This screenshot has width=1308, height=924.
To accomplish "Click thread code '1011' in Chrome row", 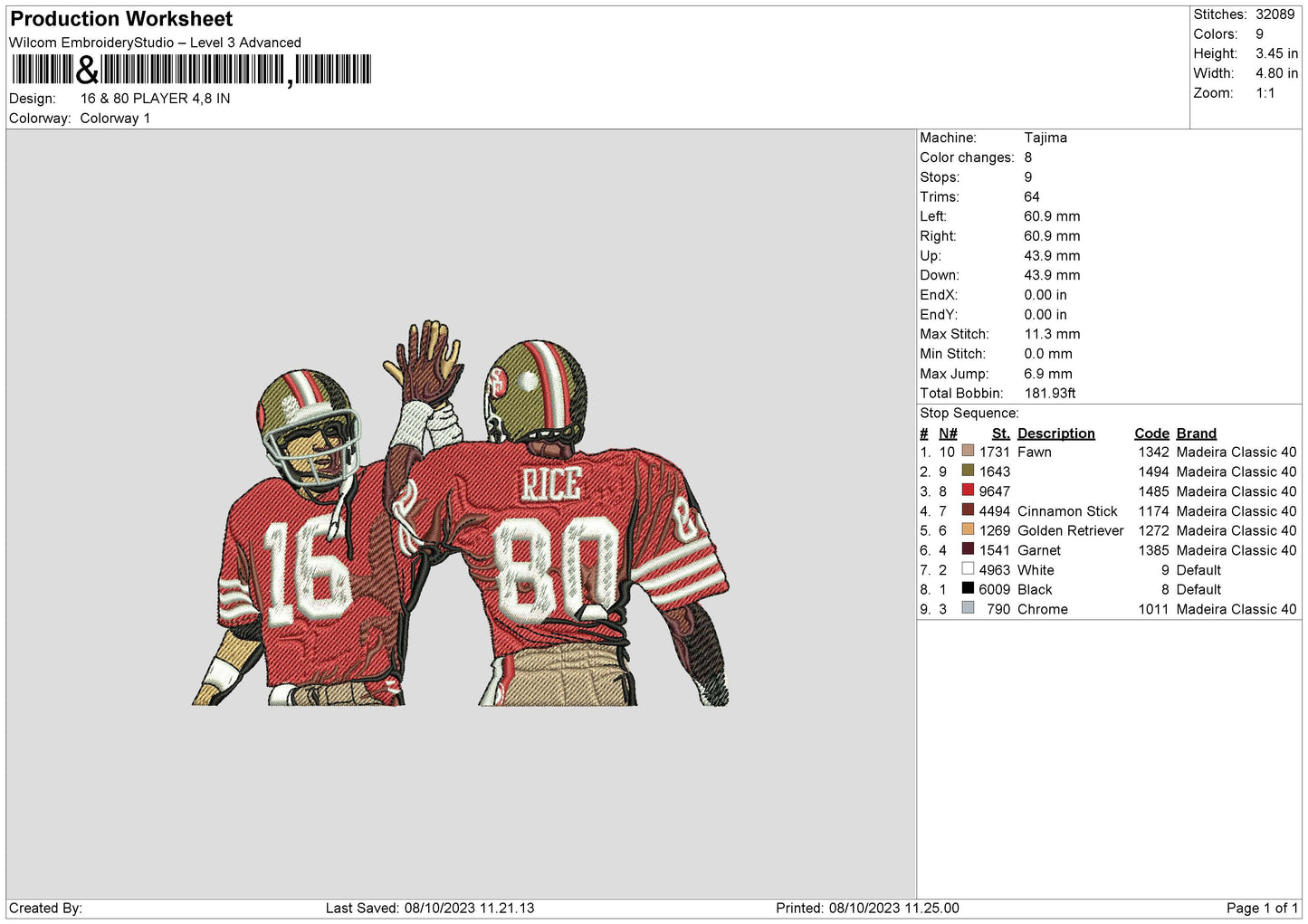I will pyautogui.click(x=1154, y=609).
